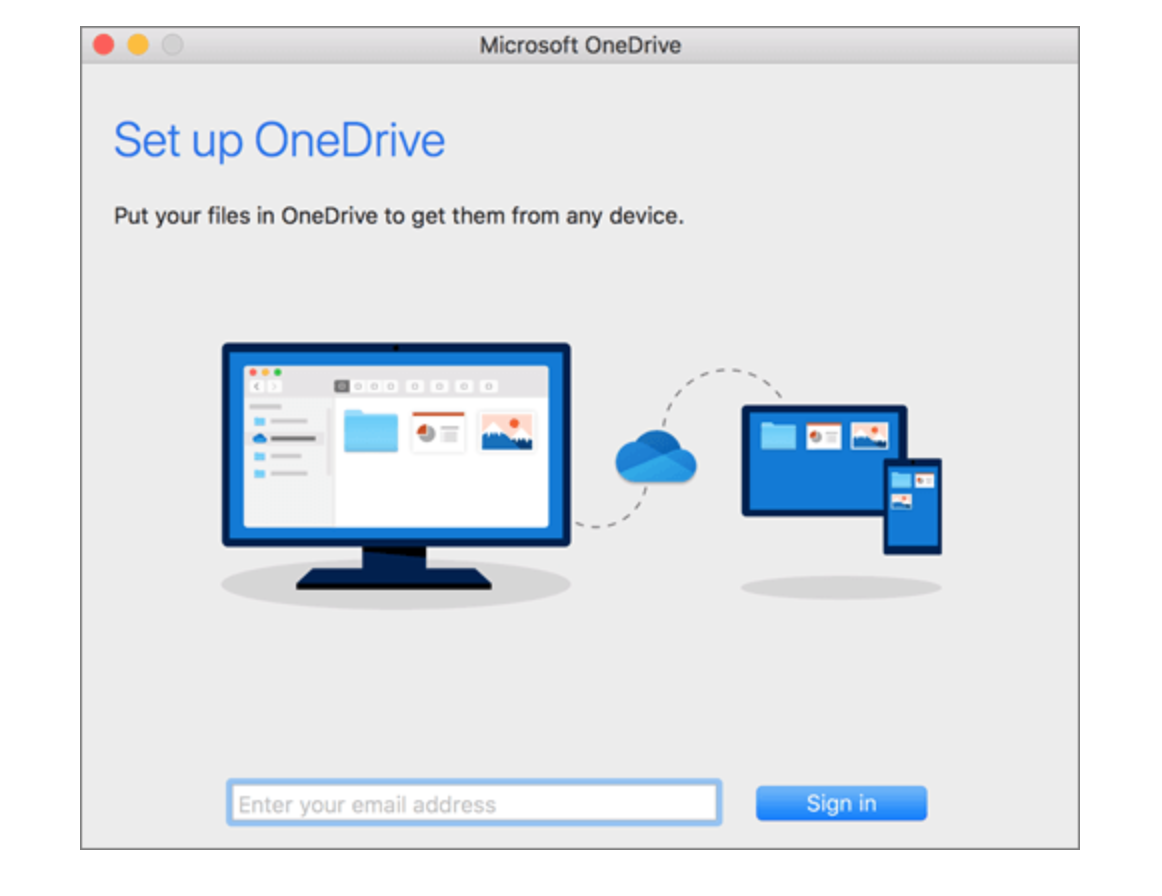Click the 'Microsoft OneDrive' window title
The image size is (1162, 896).
[580, 45]
